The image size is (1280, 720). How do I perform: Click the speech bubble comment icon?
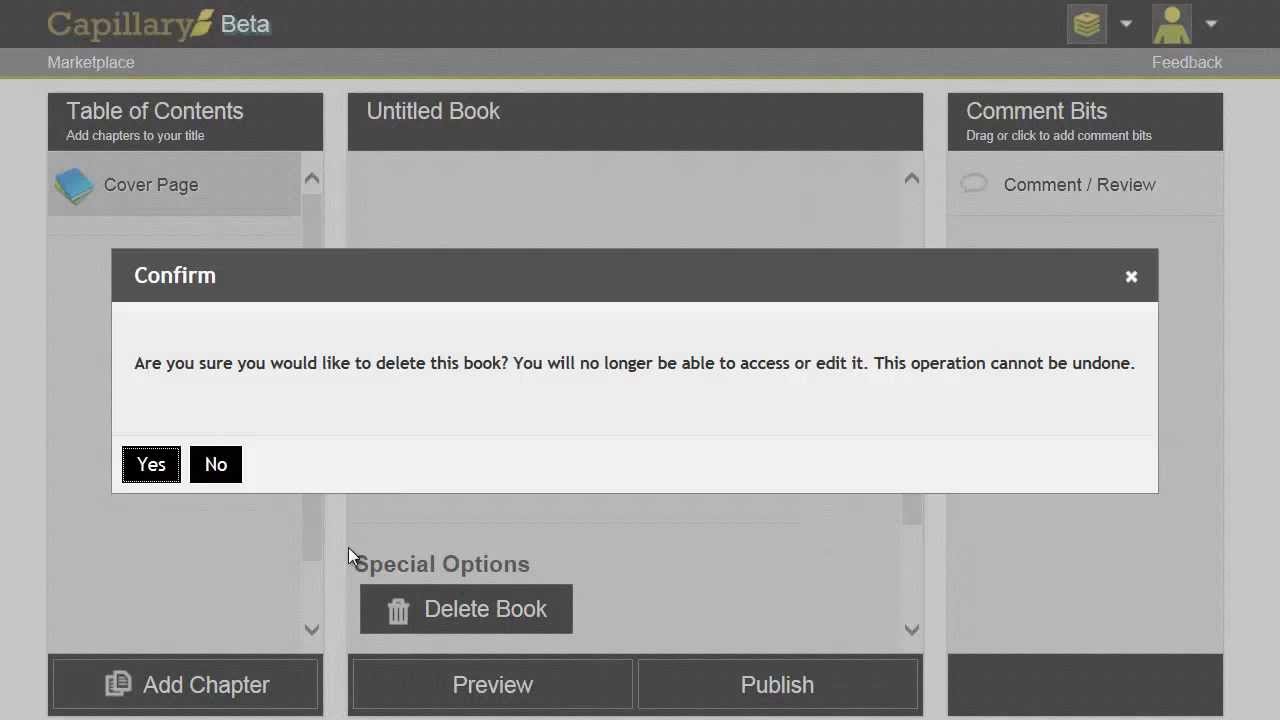pyautogui.click(x=974, y=184)
